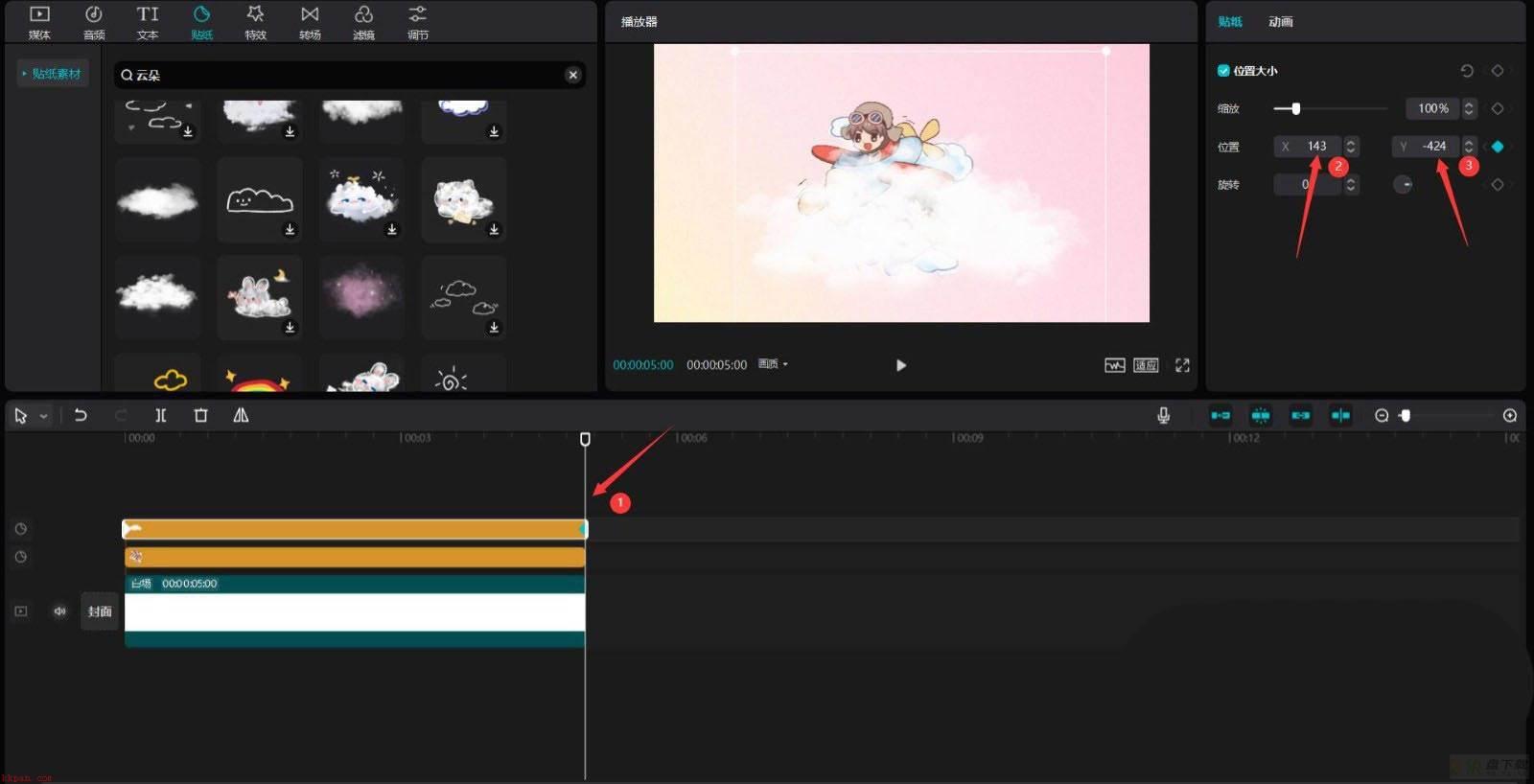Screen dimensions: 1534x784
Task: Click the Y position stepper
Action: [x=1469, y=146]
